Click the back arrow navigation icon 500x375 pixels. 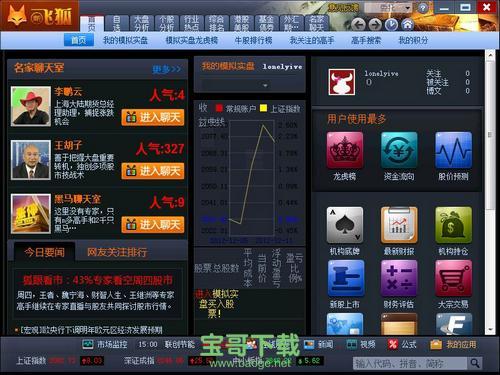tap(358, 24)
